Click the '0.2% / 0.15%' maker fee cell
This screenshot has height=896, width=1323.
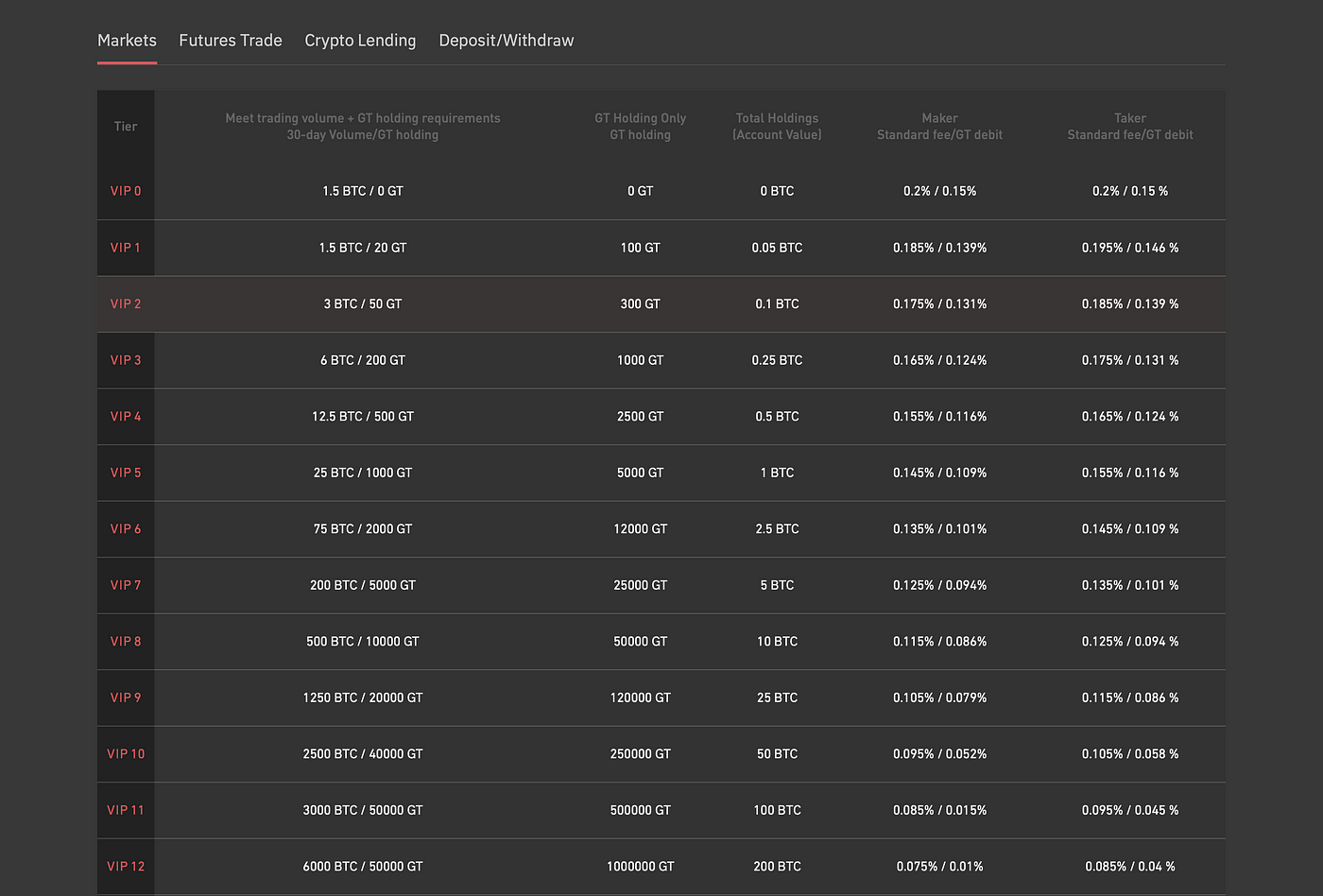pos(940,191)
